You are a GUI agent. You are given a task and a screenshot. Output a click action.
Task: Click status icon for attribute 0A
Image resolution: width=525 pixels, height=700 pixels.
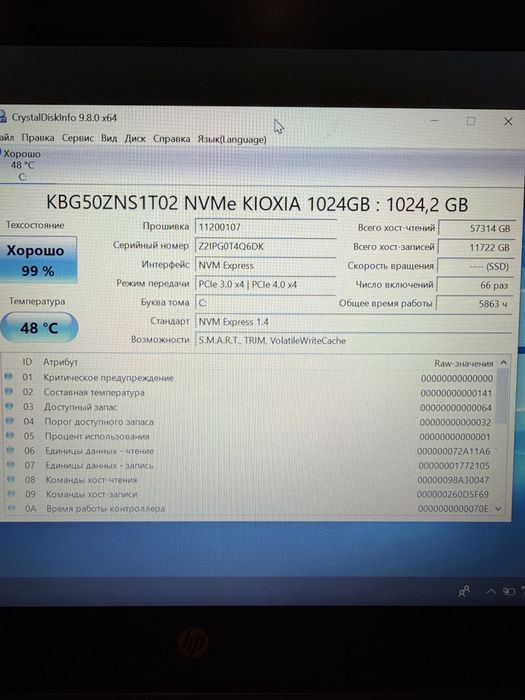[12, 508]
